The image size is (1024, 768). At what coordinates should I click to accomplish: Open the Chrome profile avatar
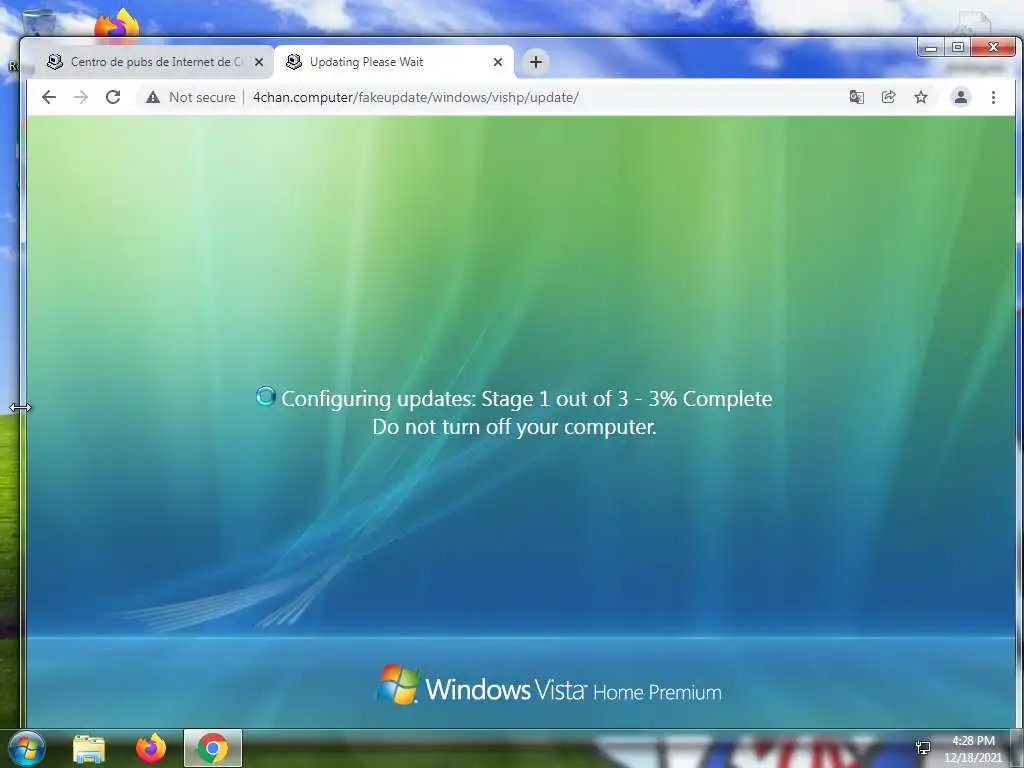(961, 97)
